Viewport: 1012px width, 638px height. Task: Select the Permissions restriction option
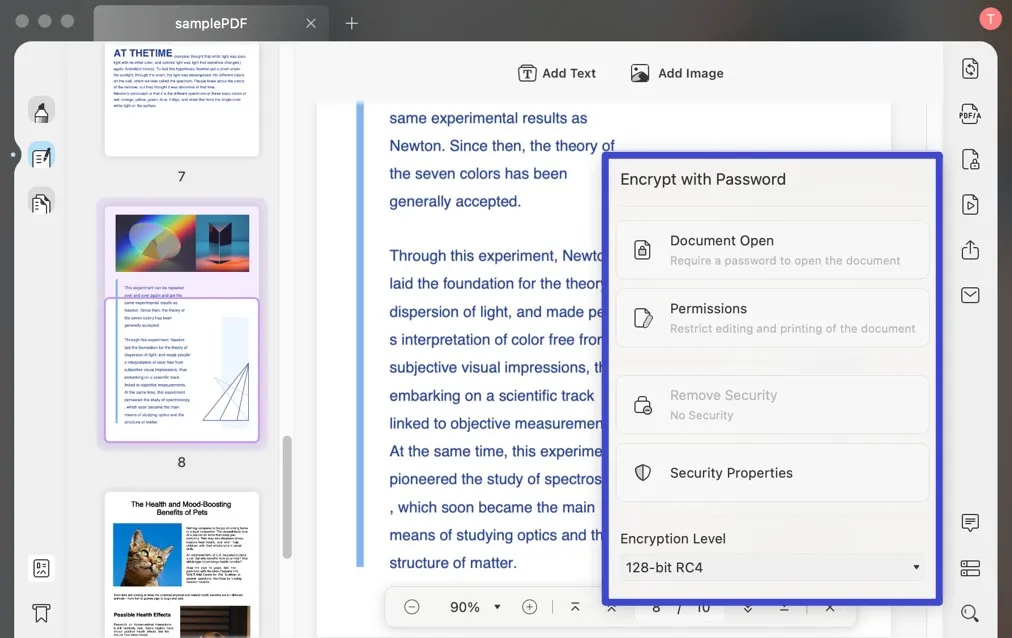coord(772,318)
